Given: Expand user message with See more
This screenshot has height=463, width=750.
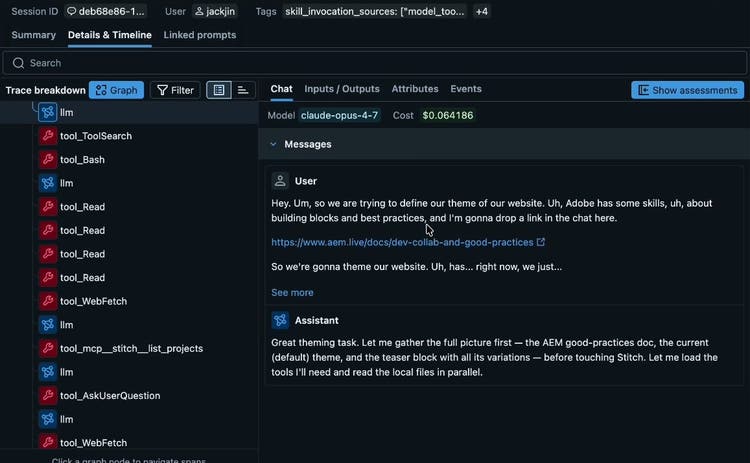Looking at the screenshot, I should 292,292.
